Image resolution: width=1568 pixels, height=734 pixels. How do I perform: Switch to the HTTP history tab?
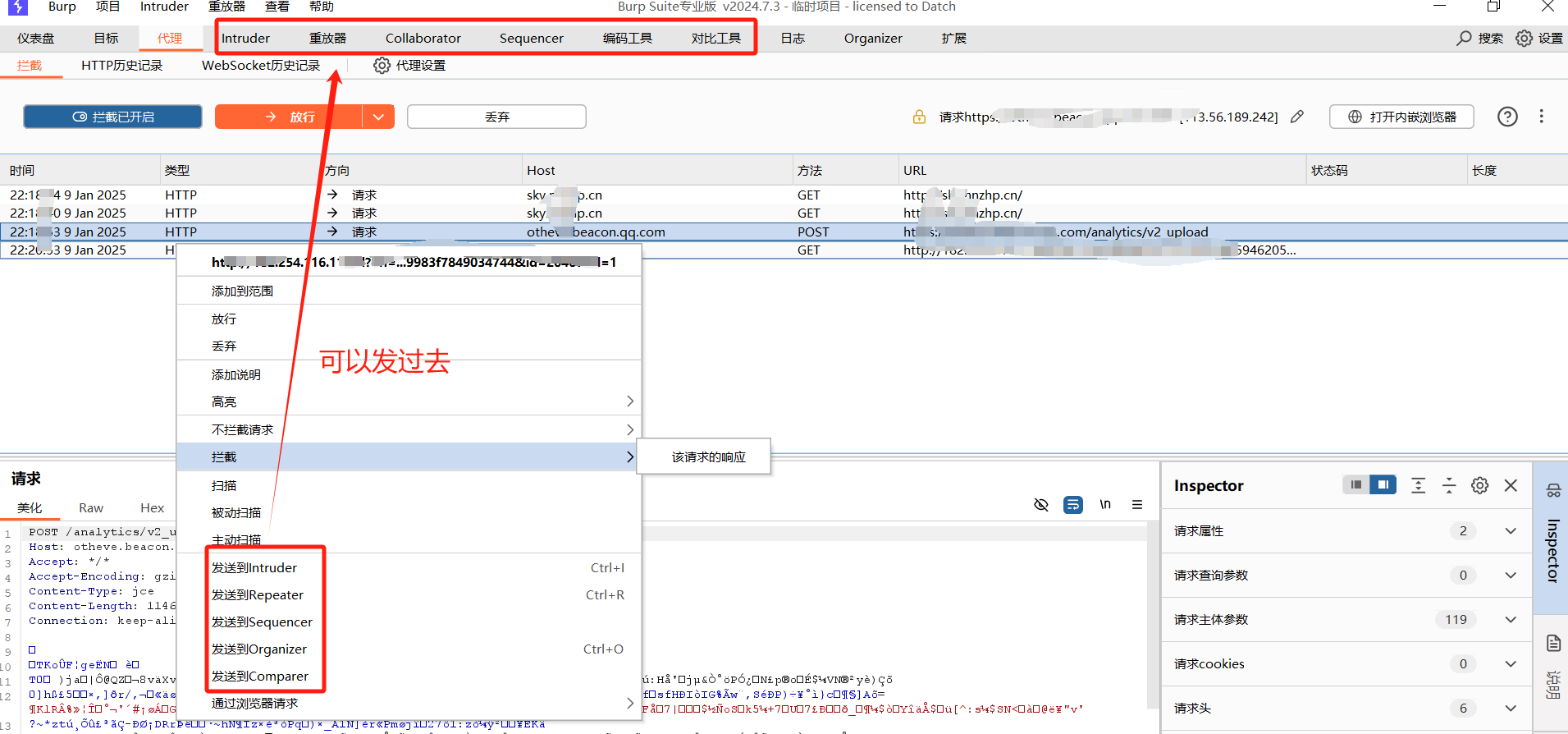coord(121,65)
